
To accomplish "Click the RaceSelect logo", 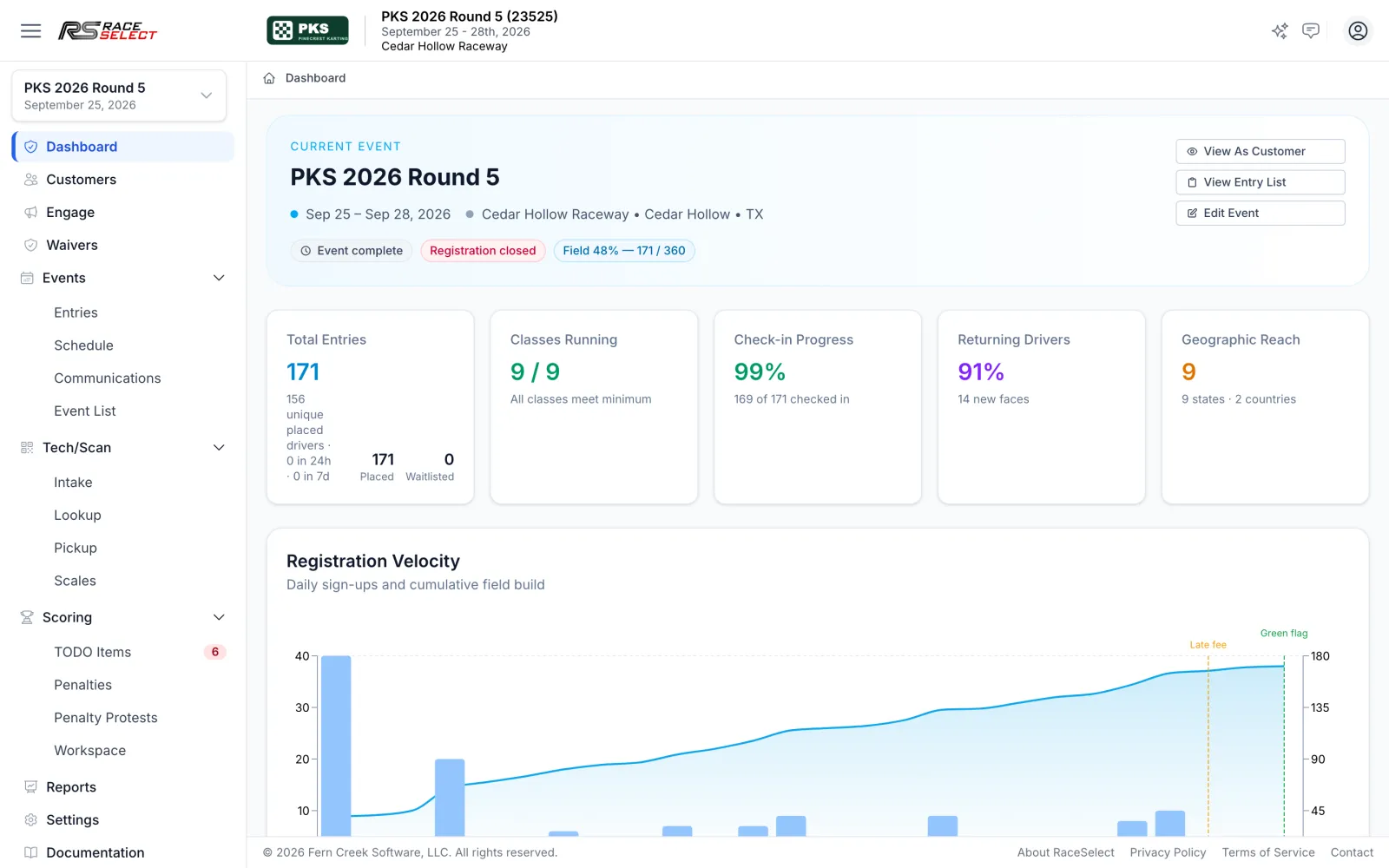I will tap(108, 30).
